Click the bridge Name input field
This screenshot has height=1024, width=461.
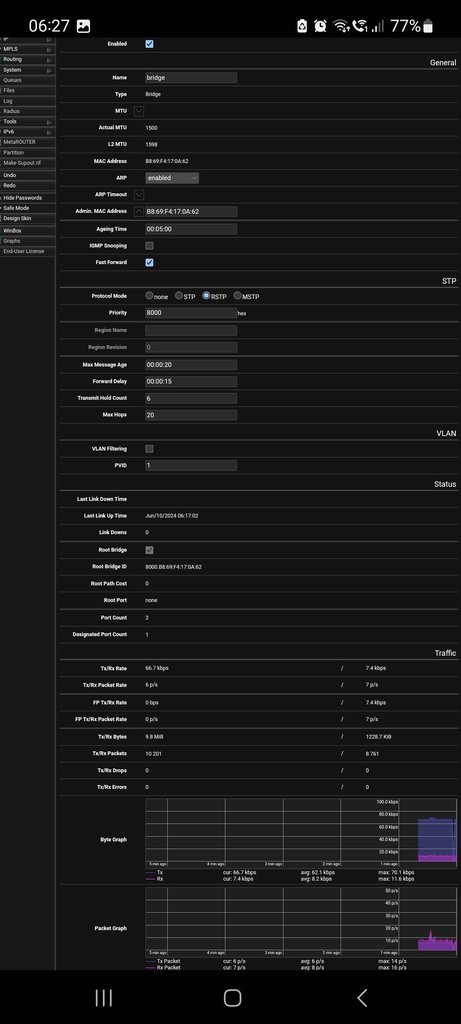(191, 77)
